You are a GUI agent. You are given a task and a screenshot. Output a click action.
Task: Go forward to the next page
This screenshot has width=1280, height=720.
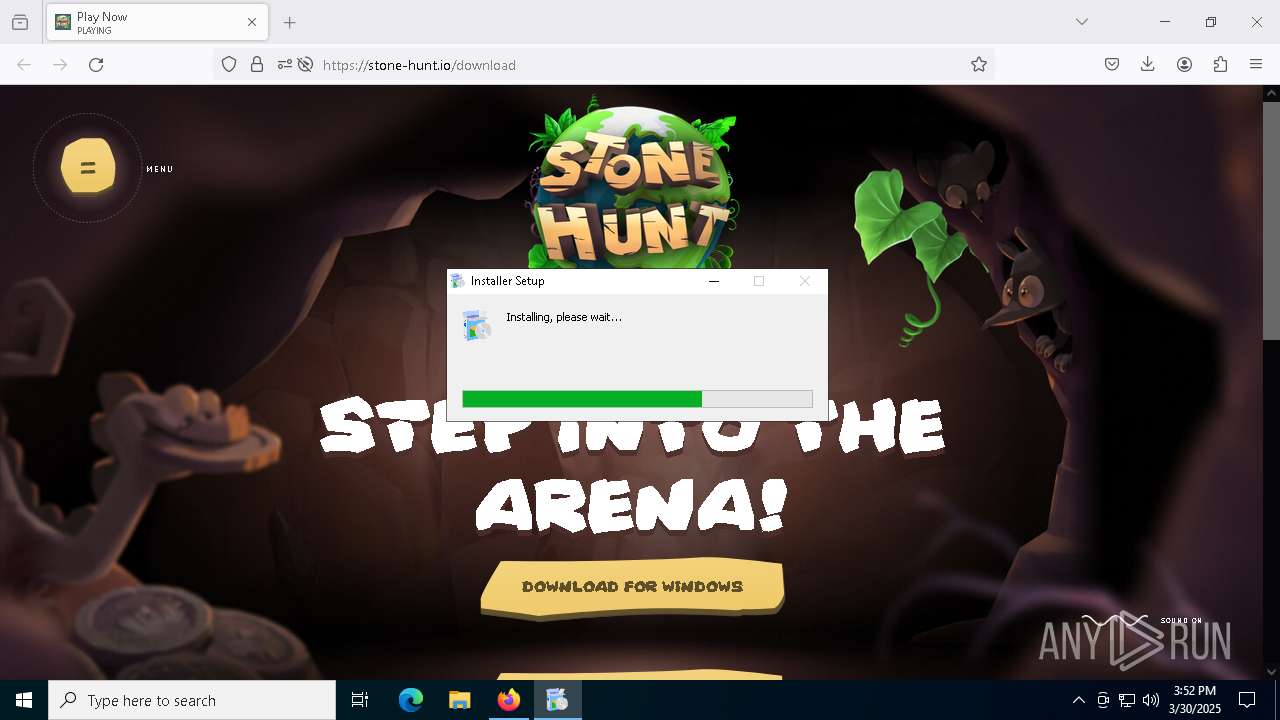click(60, 65)
